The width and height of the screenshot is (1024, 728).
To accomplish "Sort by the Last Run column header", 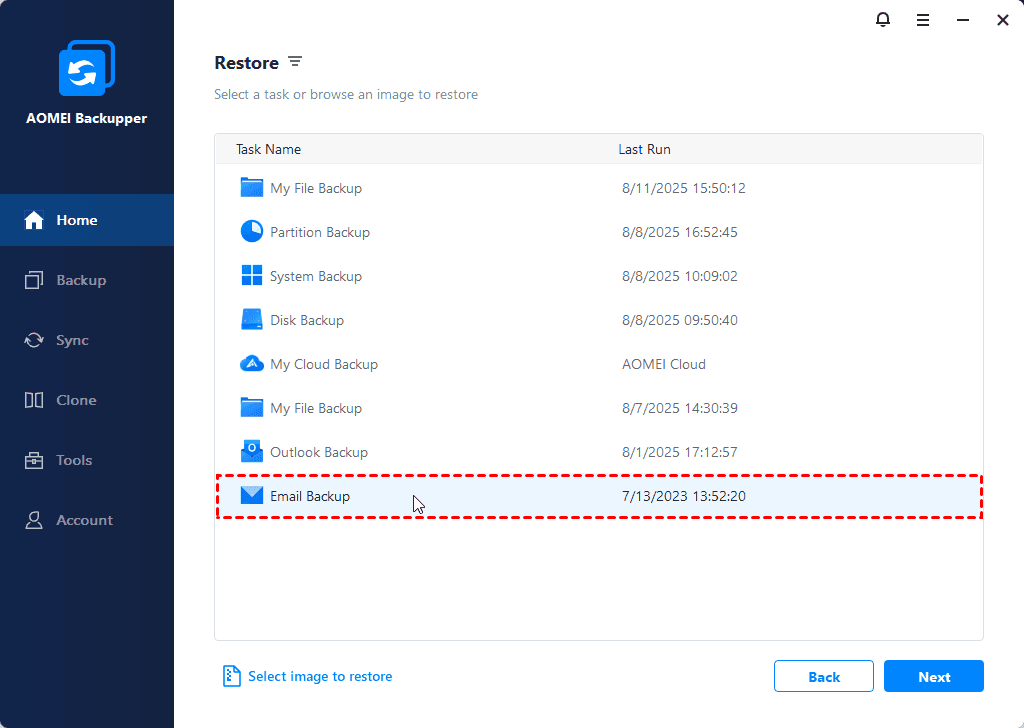I will click(x=644, y=149).
